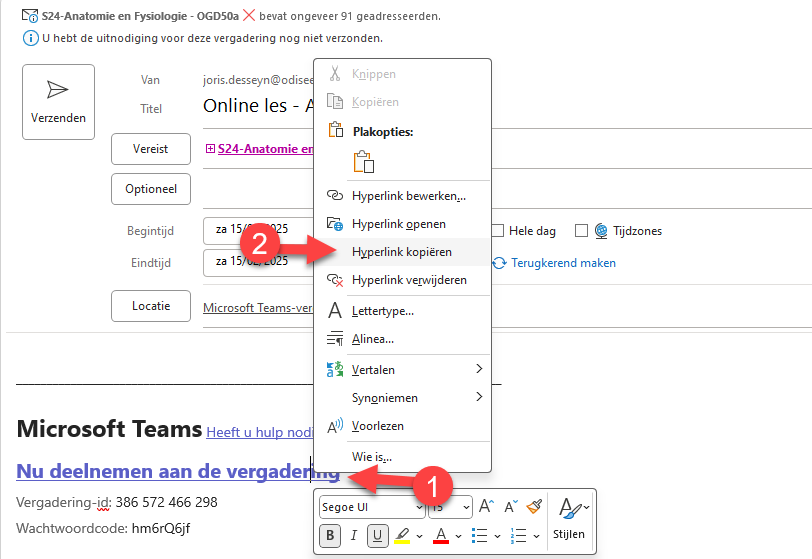Click Nu deelnemen aan de vergadering link

pos(178,471)
